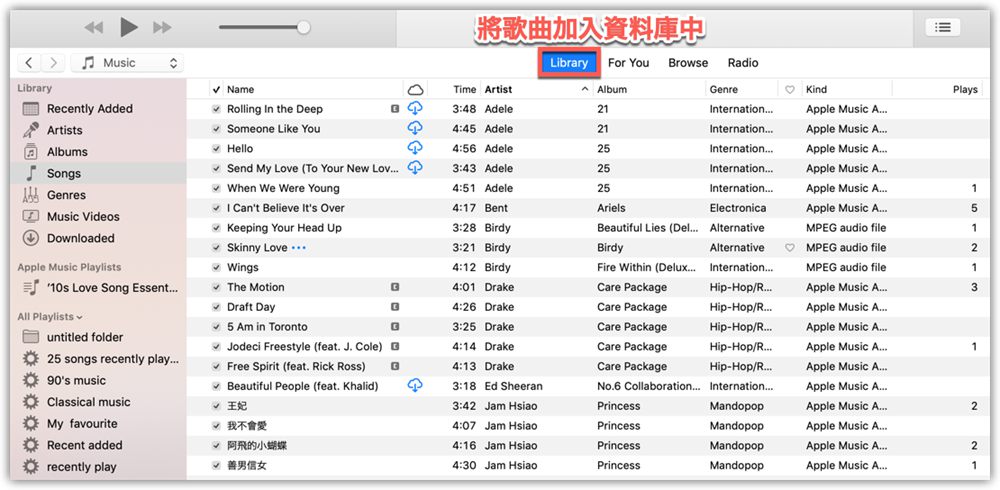The height and width of the screenshot is (490, 1000).
Task: Select the song 善男信女
Action: click(247, 465)
